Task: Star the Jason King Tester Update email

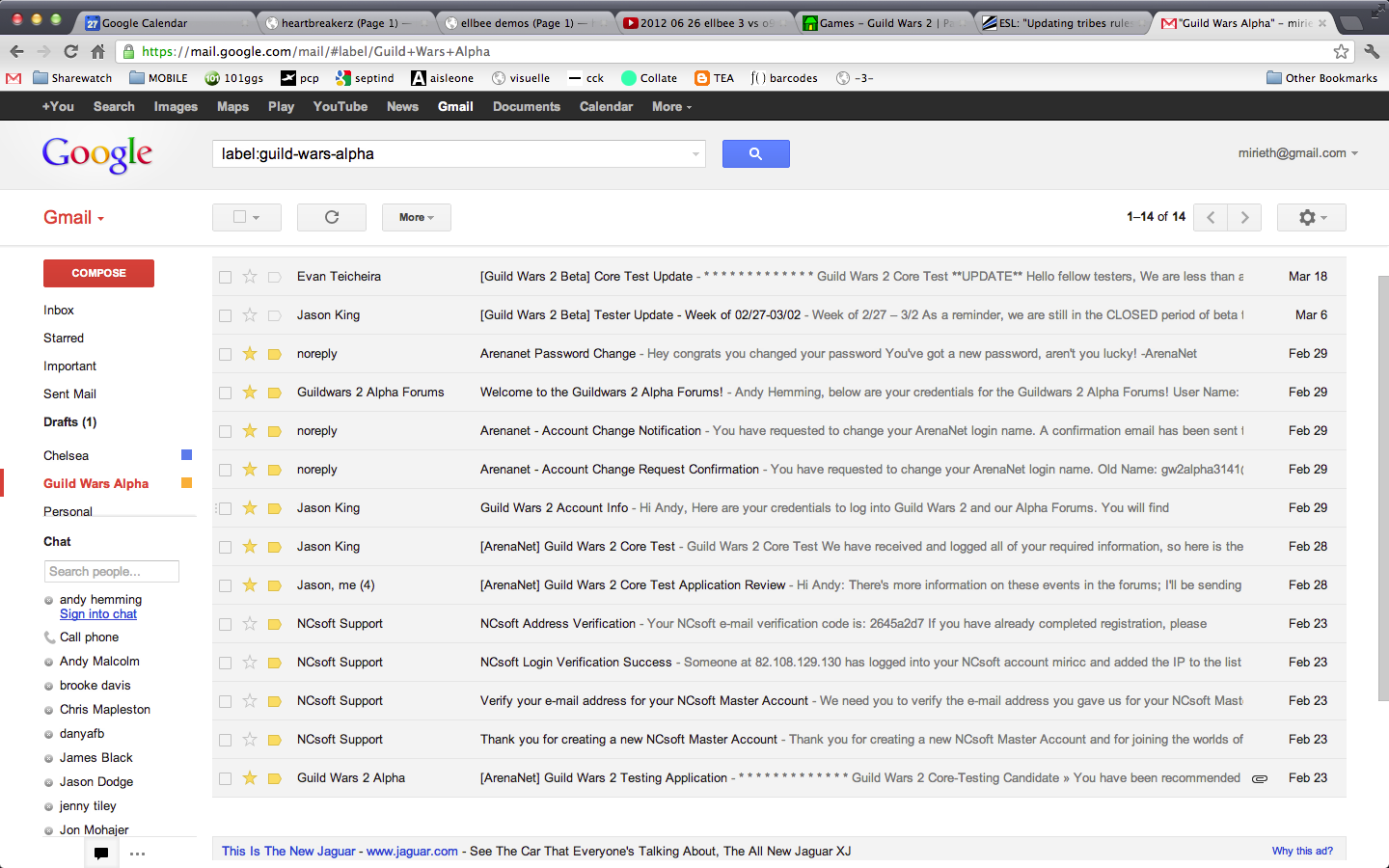Action: pyautogui.click(x=250, y=314)
